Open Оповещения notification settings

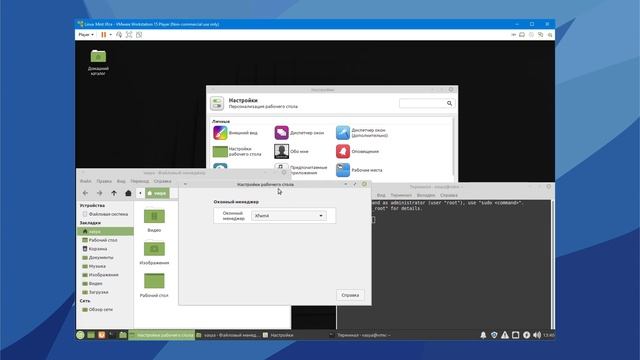(x=358, y=151)
